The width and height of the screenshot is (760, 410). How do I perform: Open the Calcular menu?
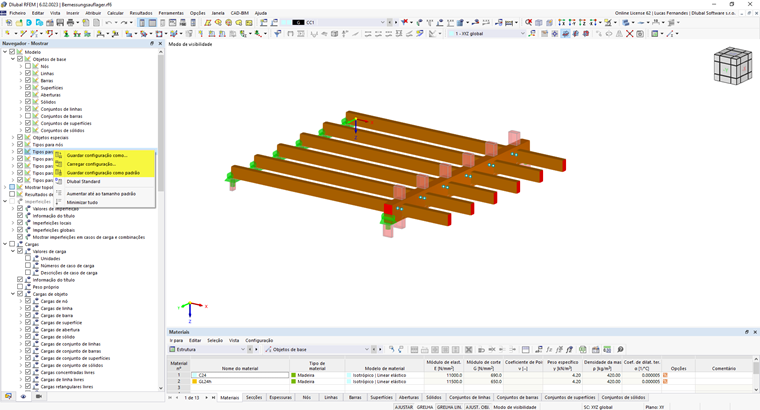(115, 13)
